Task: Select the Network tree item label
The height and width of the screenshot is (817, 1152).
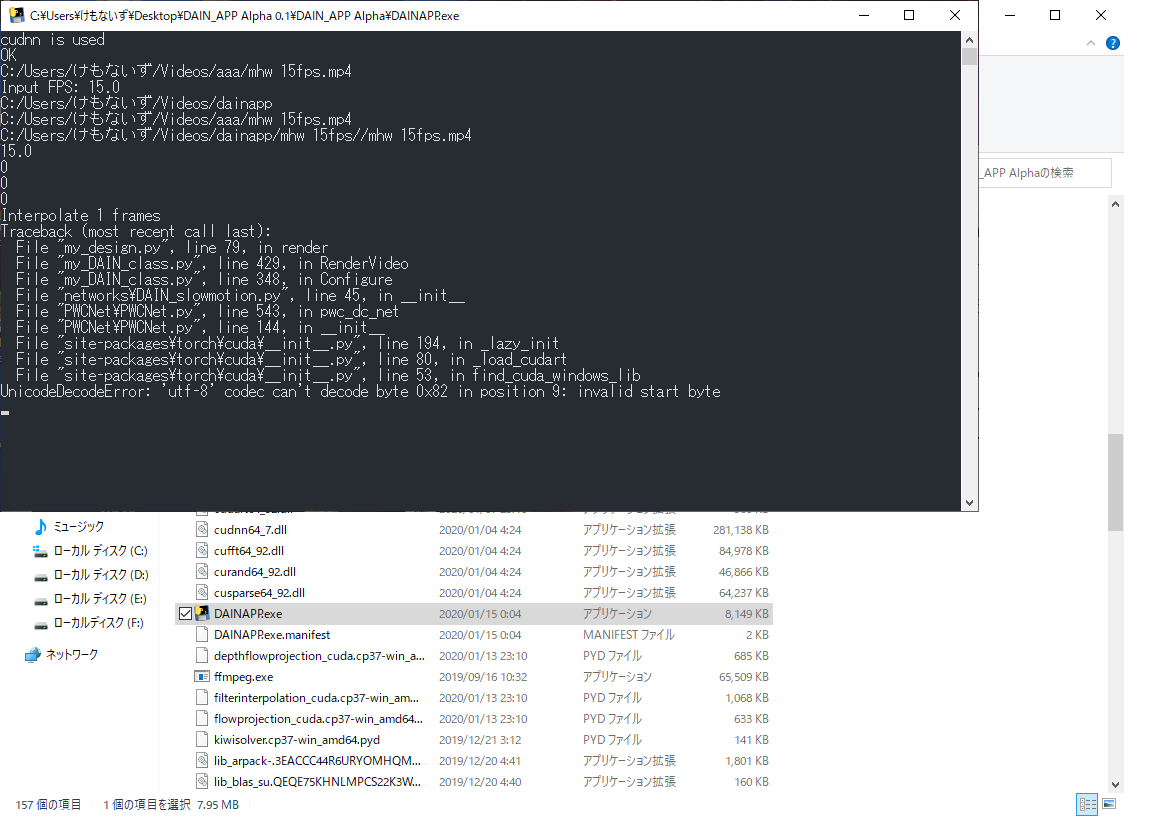Action: pos(72,655)
